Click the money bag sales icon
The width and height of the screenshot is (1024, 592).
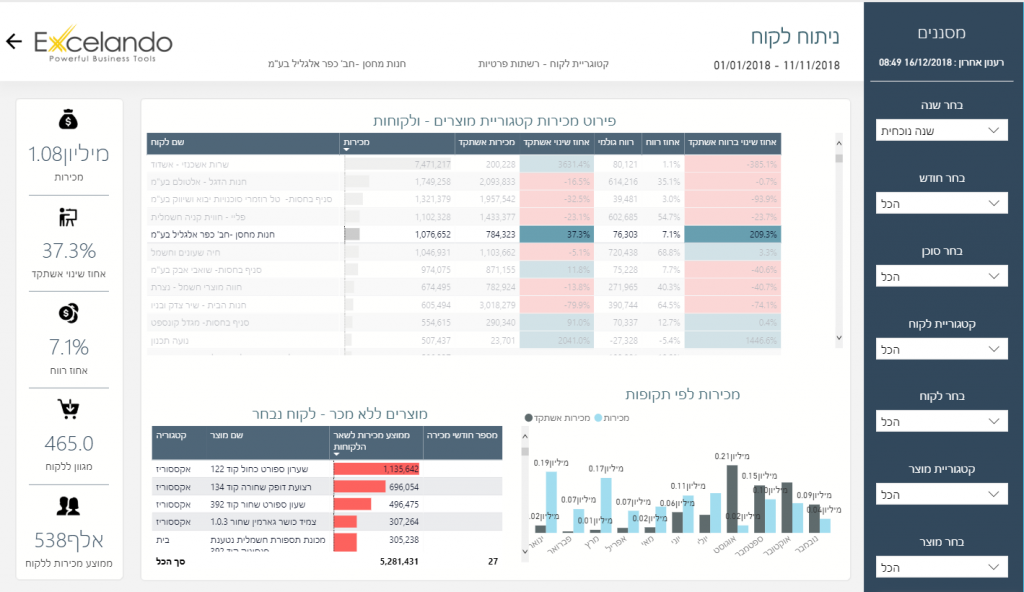68,121
